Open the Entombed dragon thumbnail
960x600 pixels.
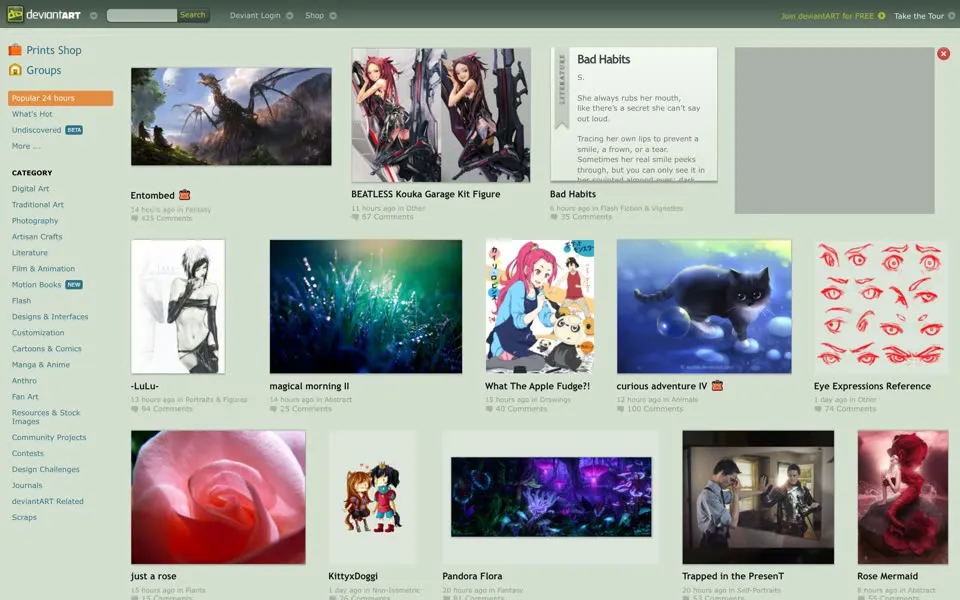(x=231, y=116)
